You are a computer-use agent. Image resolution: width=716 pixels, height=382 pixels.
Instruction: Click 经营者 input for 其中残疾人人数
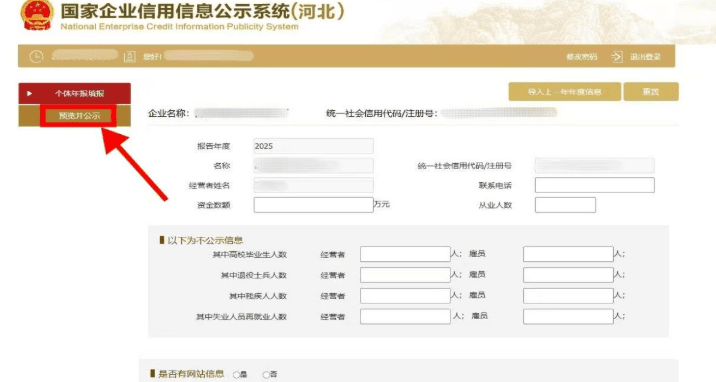pyautogui.click(x=405, y=296)
